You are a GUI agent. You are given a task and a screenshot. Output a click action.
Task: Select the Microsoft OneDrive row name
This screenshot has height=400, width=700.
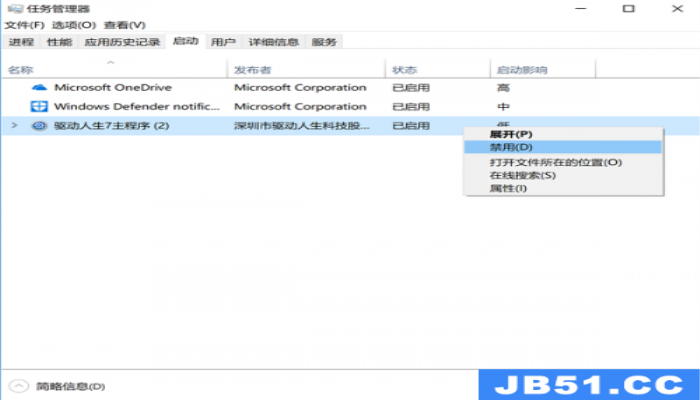coord(113,88)
